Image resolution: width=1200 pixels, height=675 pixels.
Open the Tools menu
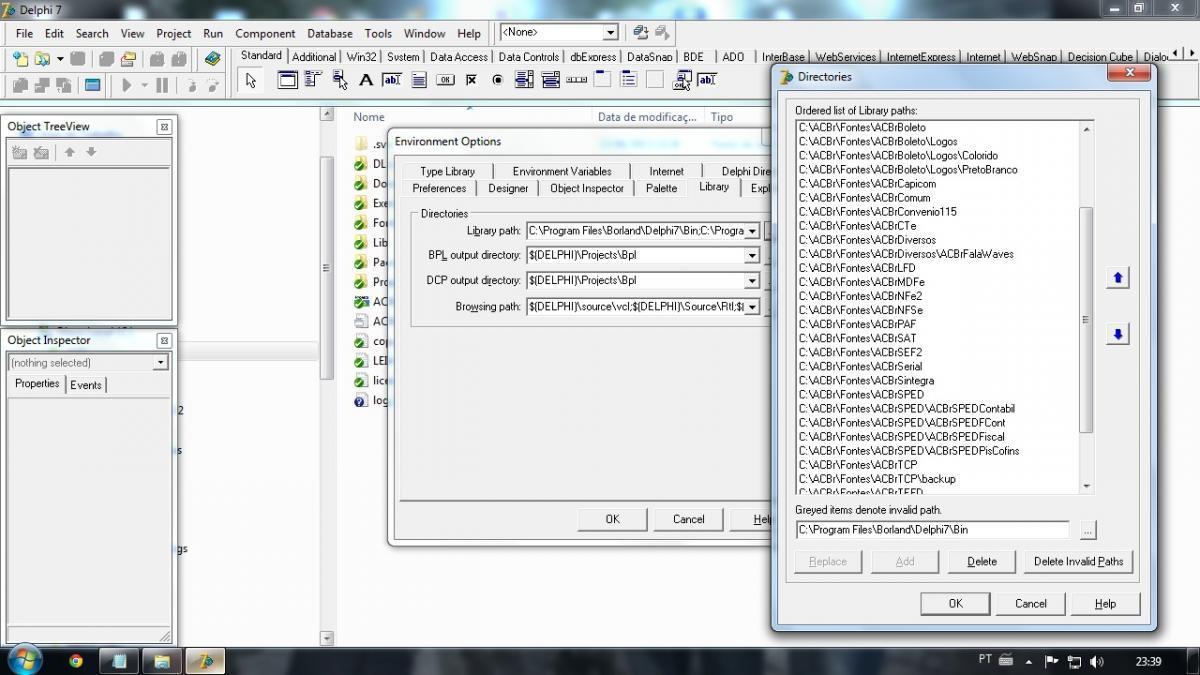tap(378, 33)
